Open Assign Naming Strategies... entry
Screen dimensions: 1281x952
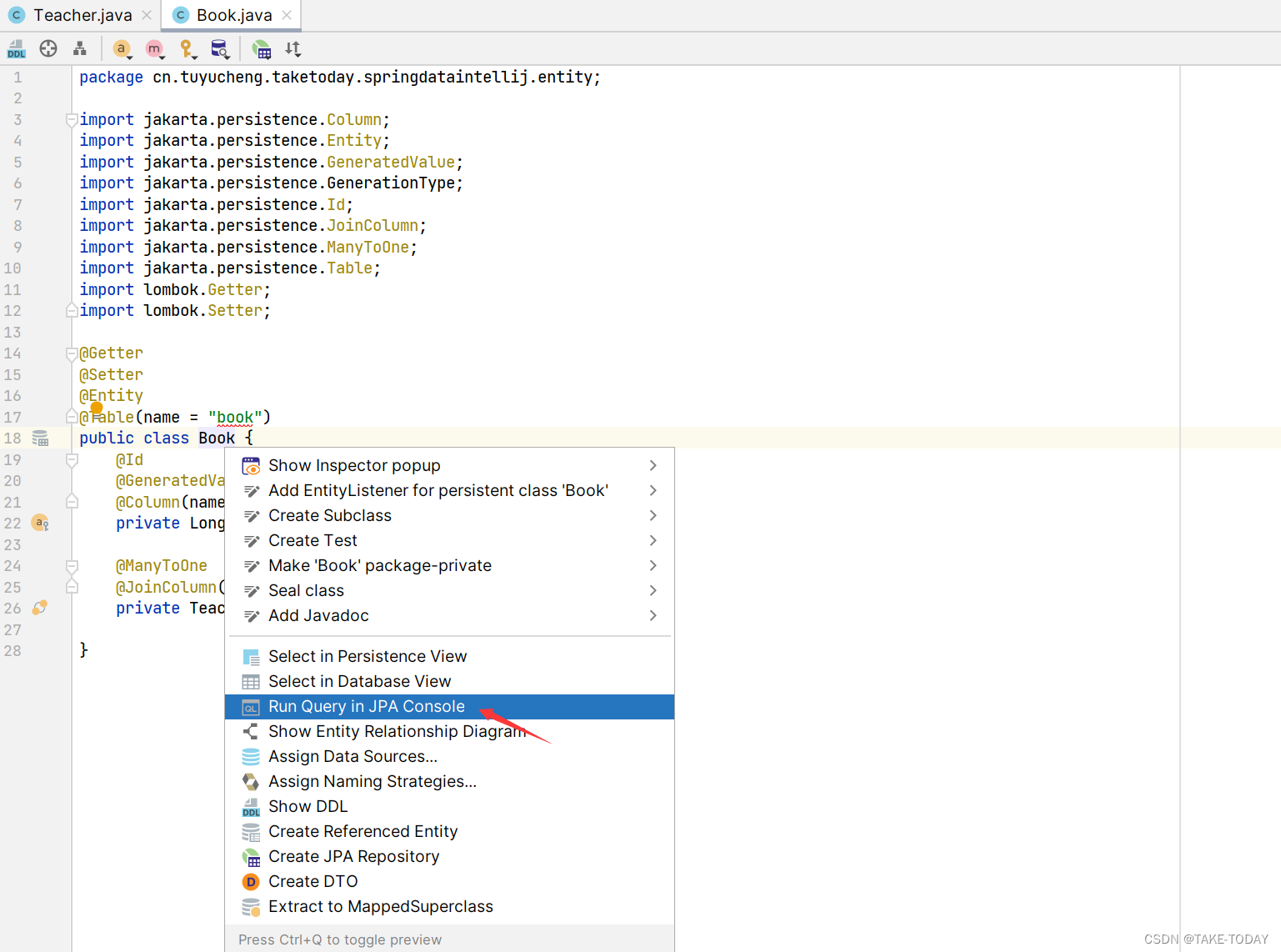449,781
